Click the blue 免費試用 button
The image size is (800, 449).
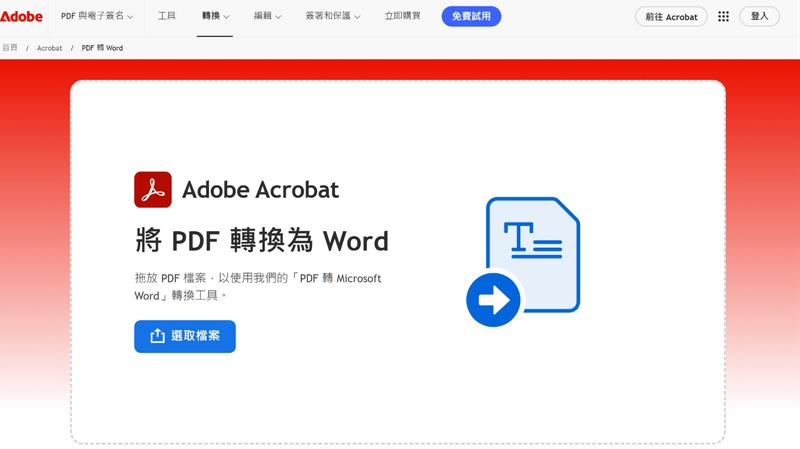[x=471, y=16]
